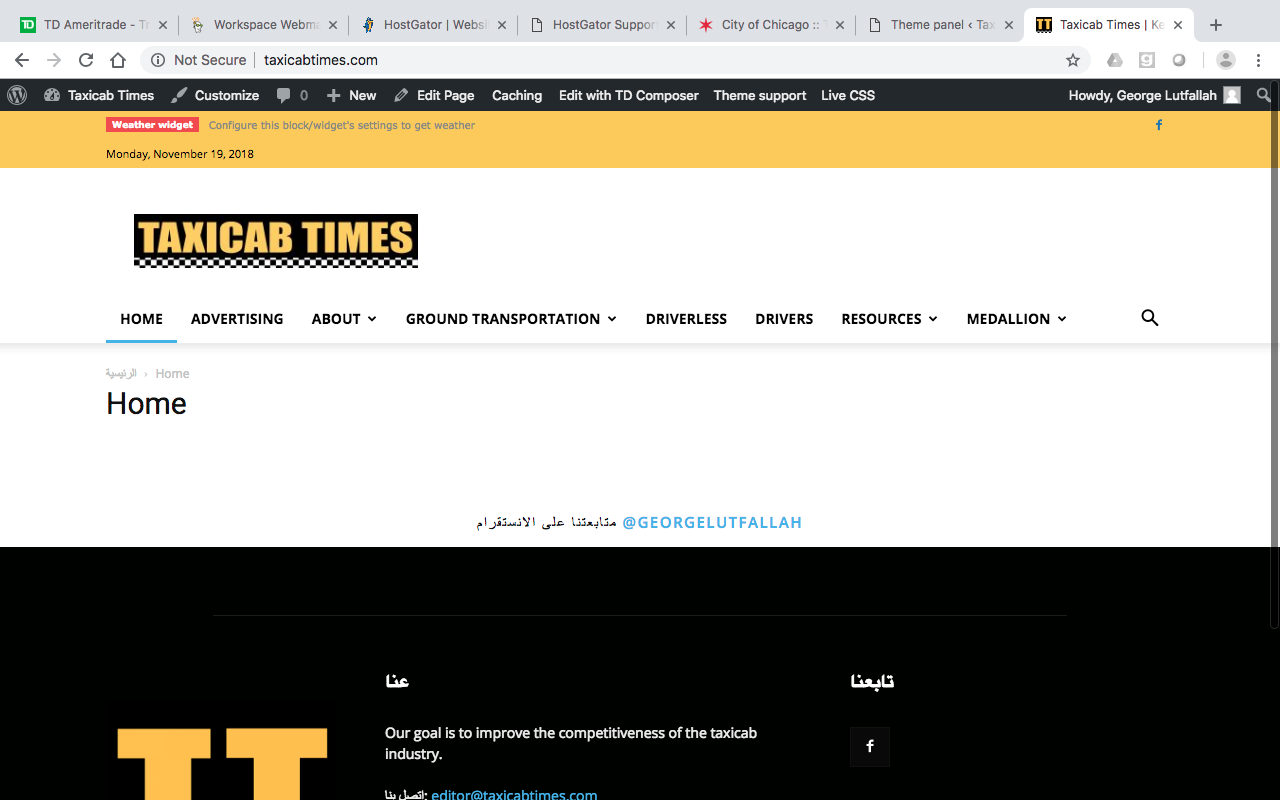
Task: Open the comments bubble in admin bar
Action: pyautogui.click(x=292, y=95)
